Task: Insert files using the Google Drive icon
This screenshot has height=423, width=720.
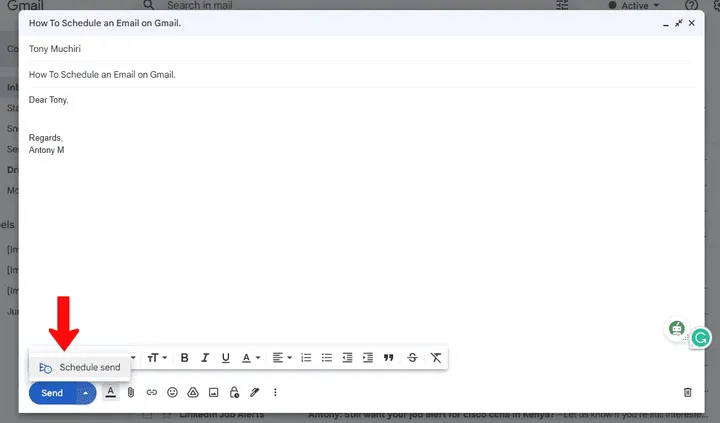Action: (x=192, y=393)
